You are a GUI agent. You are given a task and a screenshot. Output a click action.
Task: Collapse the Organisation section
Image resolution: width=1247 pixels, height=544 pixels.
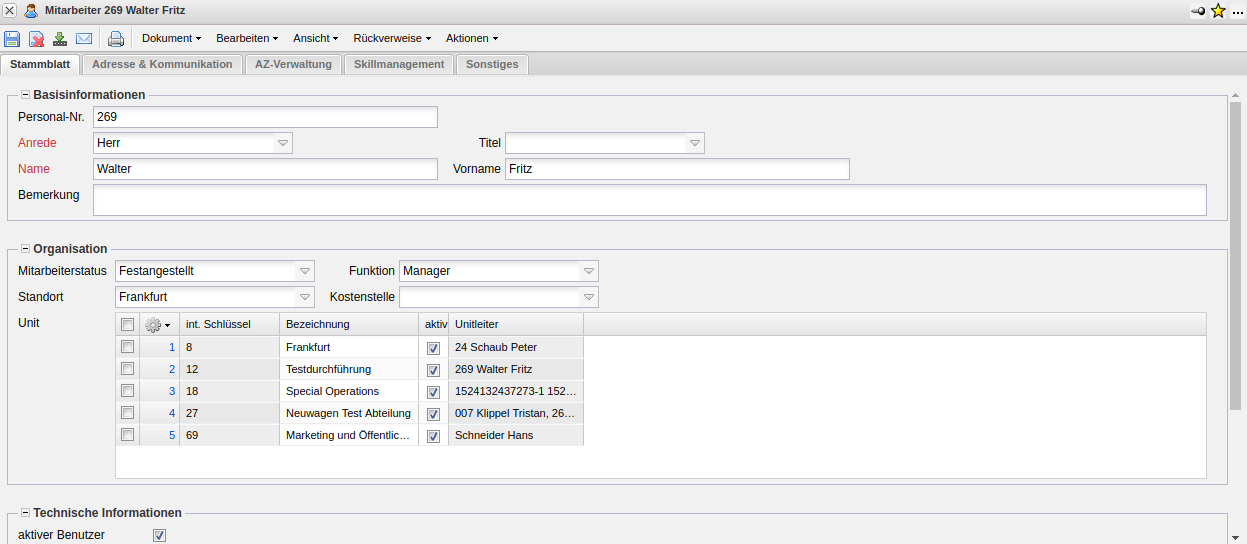[x=25, y=249]
